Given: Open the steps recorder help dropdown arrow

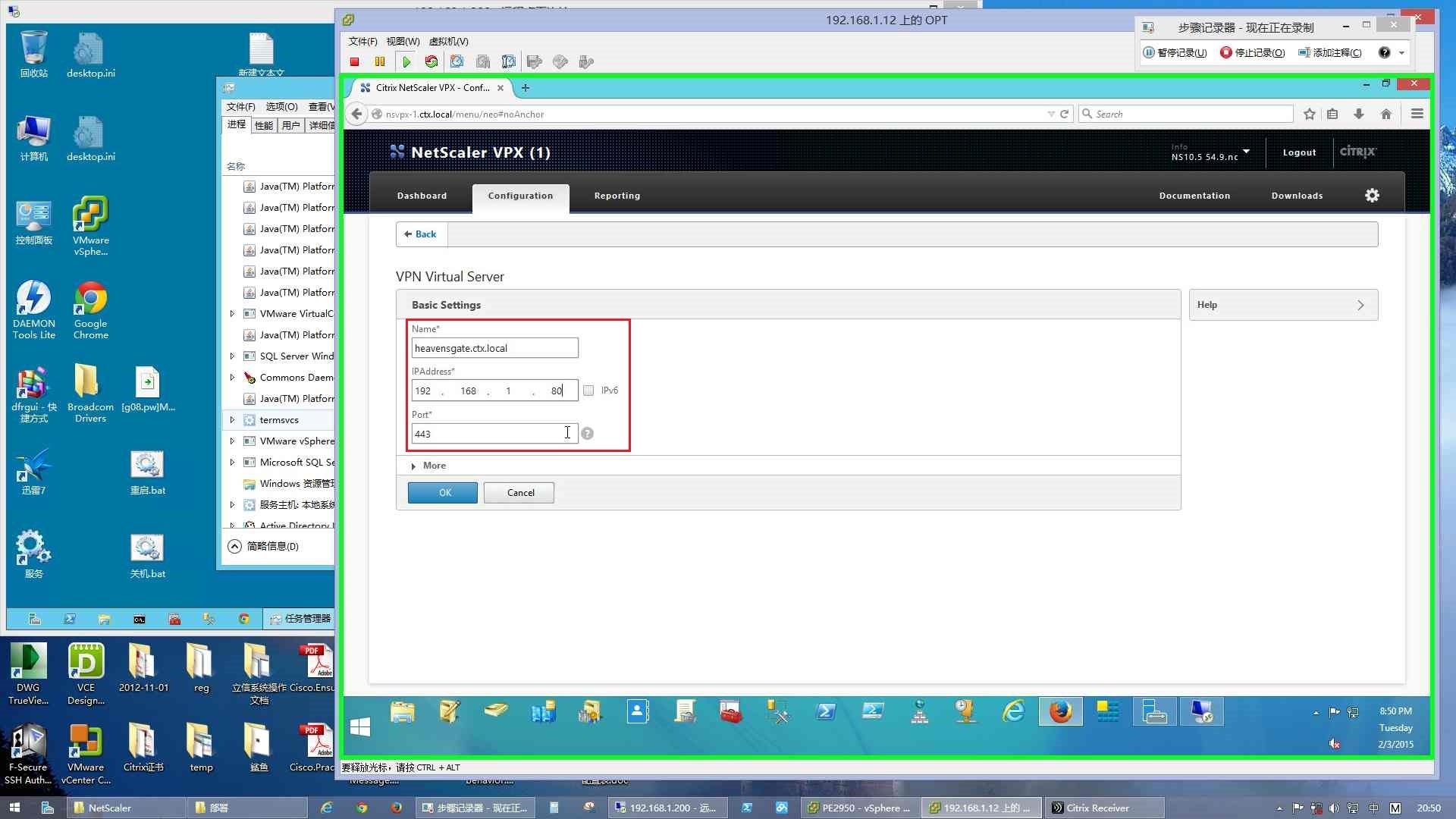Looking at the screenshot, I should click(x=1401, y=53).
